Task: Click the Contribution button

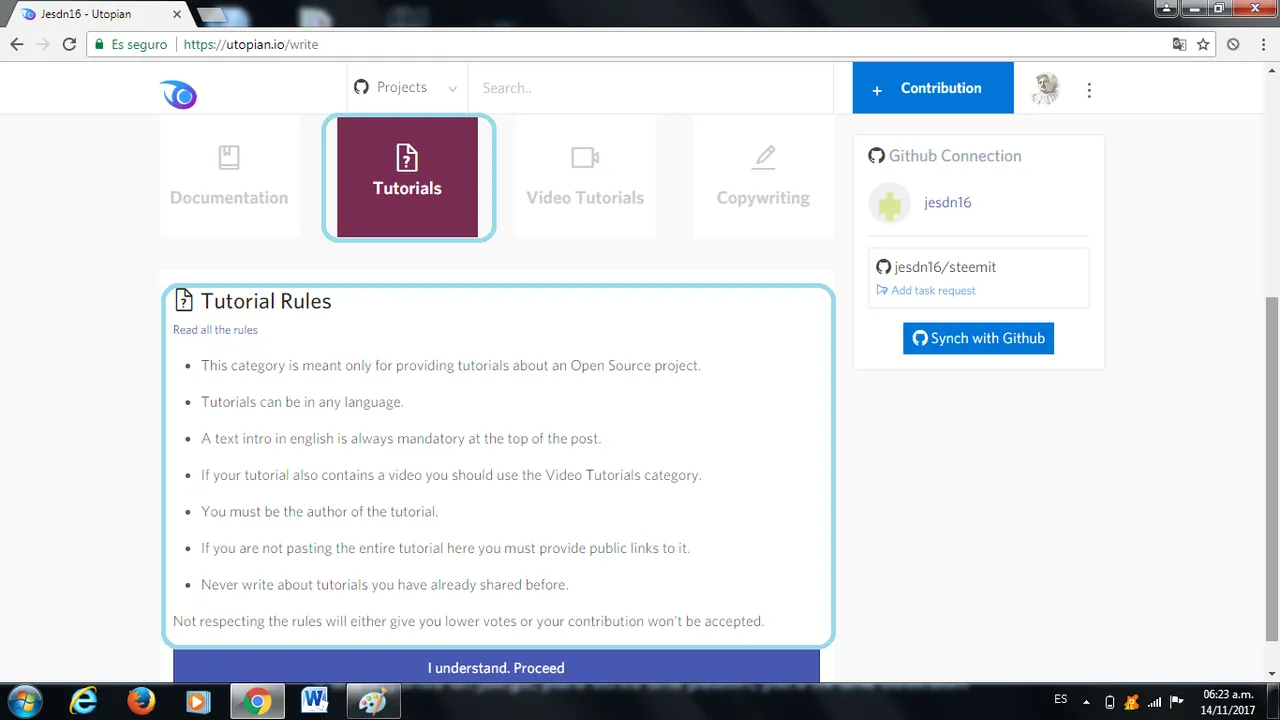Action: (933, 88)
